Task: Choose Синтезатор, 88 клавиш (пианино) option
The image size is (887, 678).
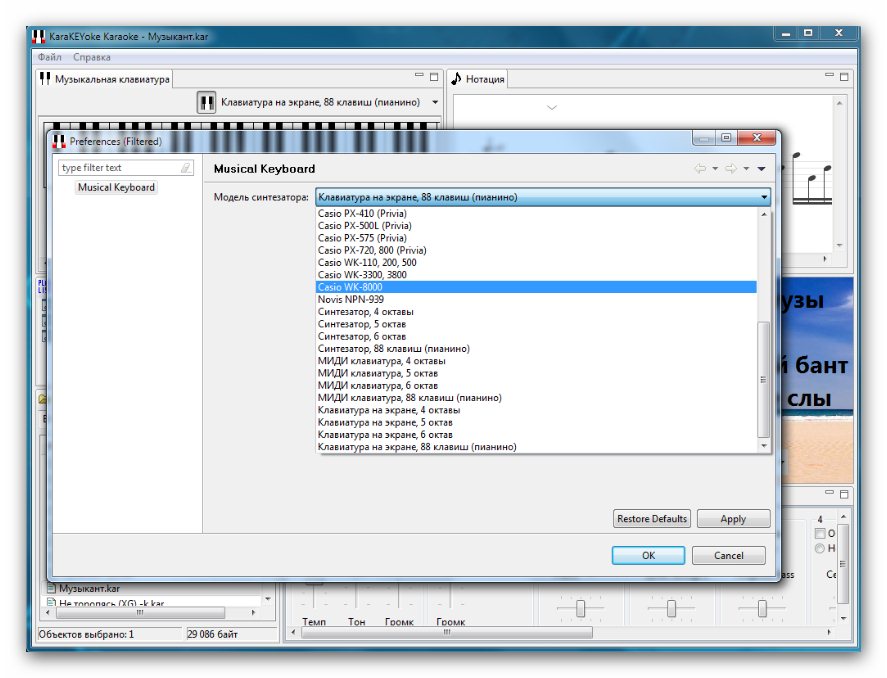Action: coord(536,349)
